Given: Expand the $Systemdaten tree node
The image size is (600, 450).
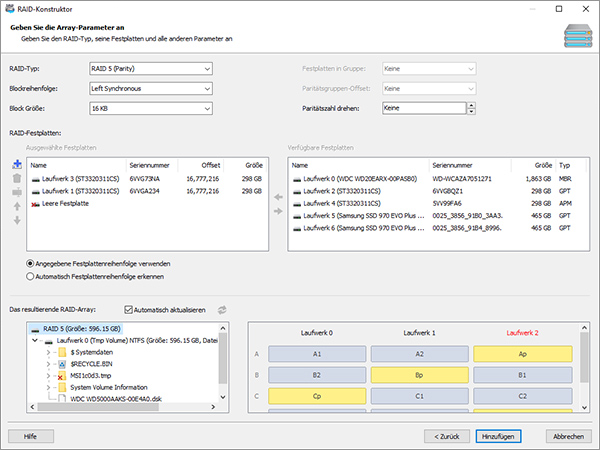Looking at the screenshot, I should [x=48, y=352].
